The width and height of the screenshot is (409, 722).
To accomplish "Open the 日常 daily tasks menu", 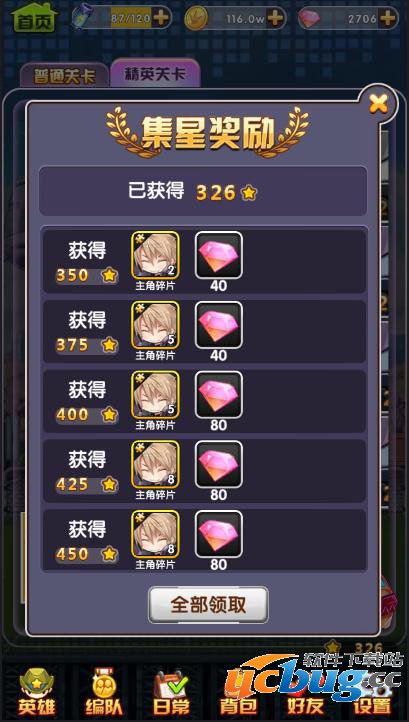I will click(171, 693).
